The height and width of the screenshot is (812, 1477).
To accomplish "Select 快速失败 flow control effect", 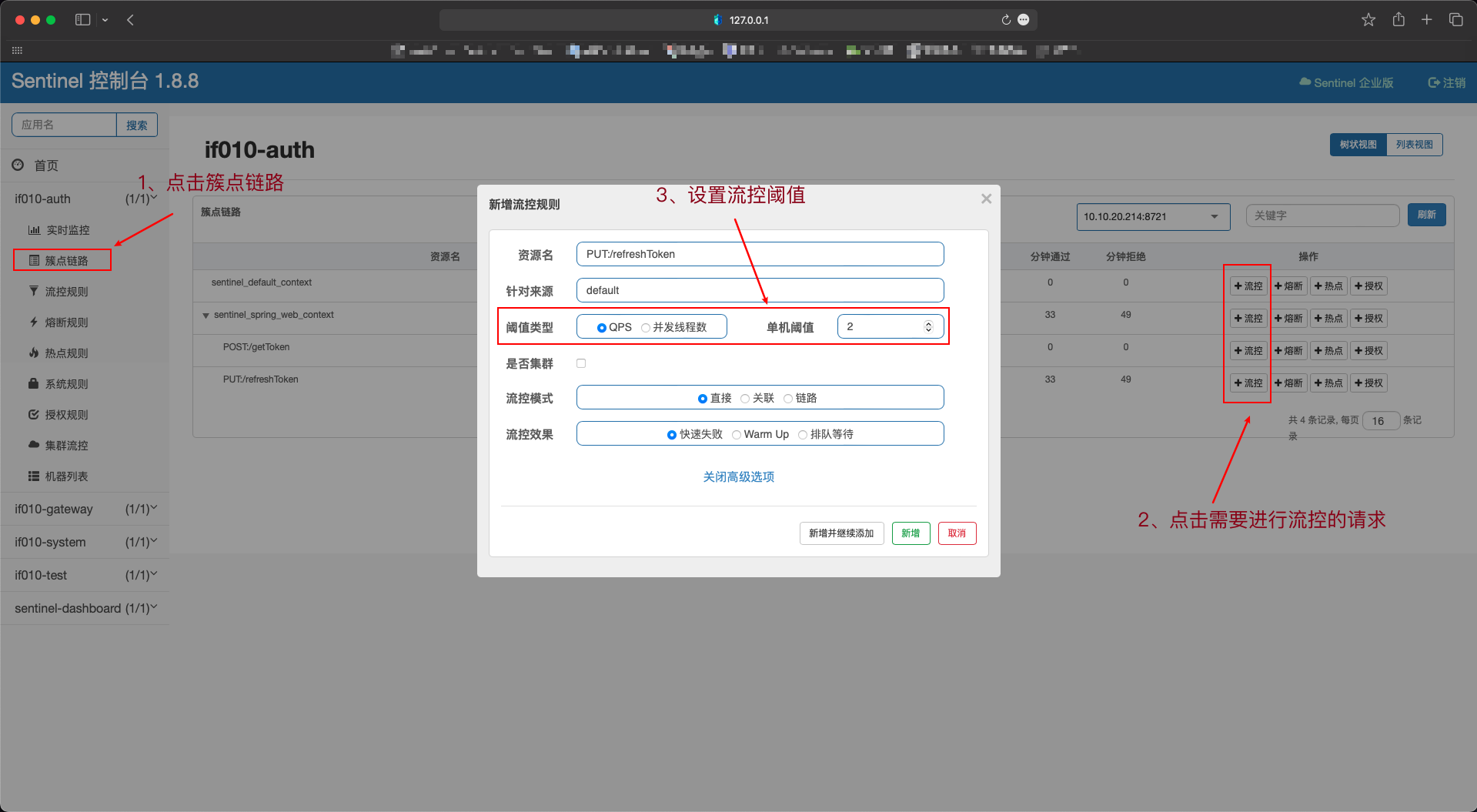I will 672,435.
